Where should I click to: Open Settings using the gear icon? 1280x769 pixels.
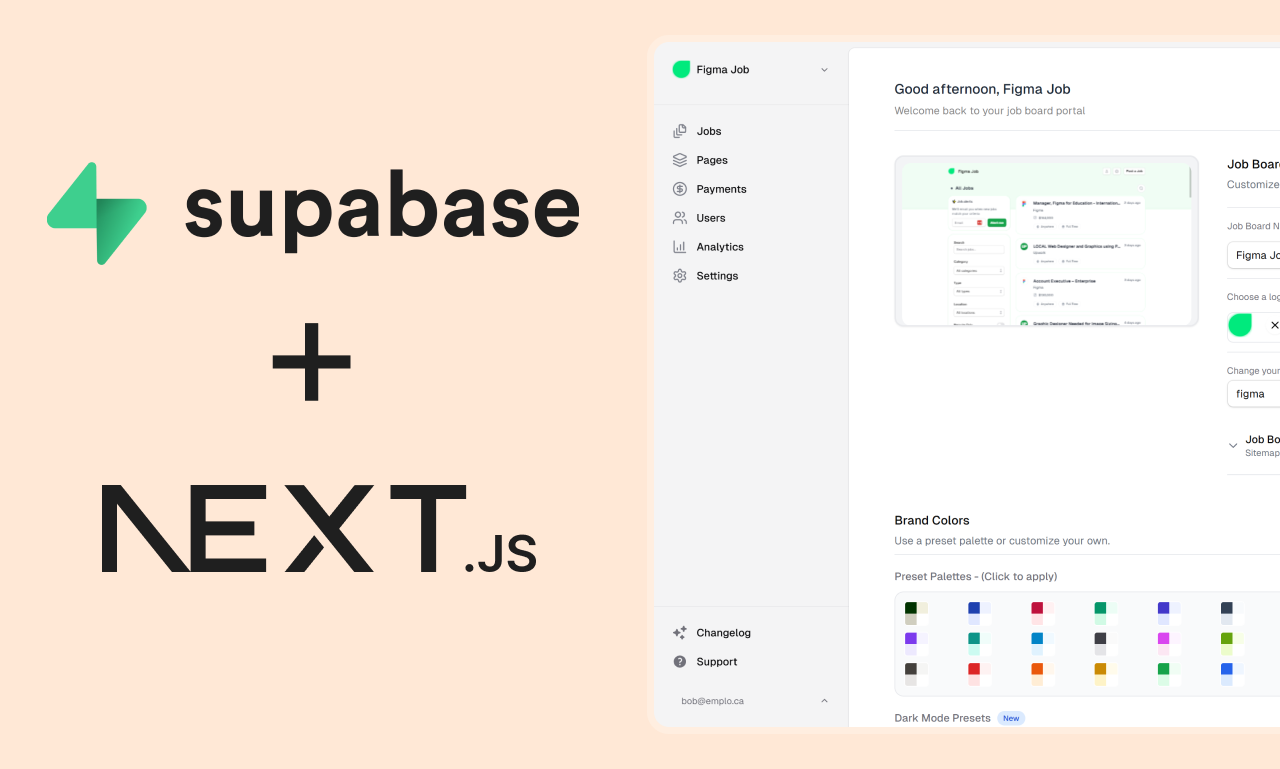click(x=680, y=276)
